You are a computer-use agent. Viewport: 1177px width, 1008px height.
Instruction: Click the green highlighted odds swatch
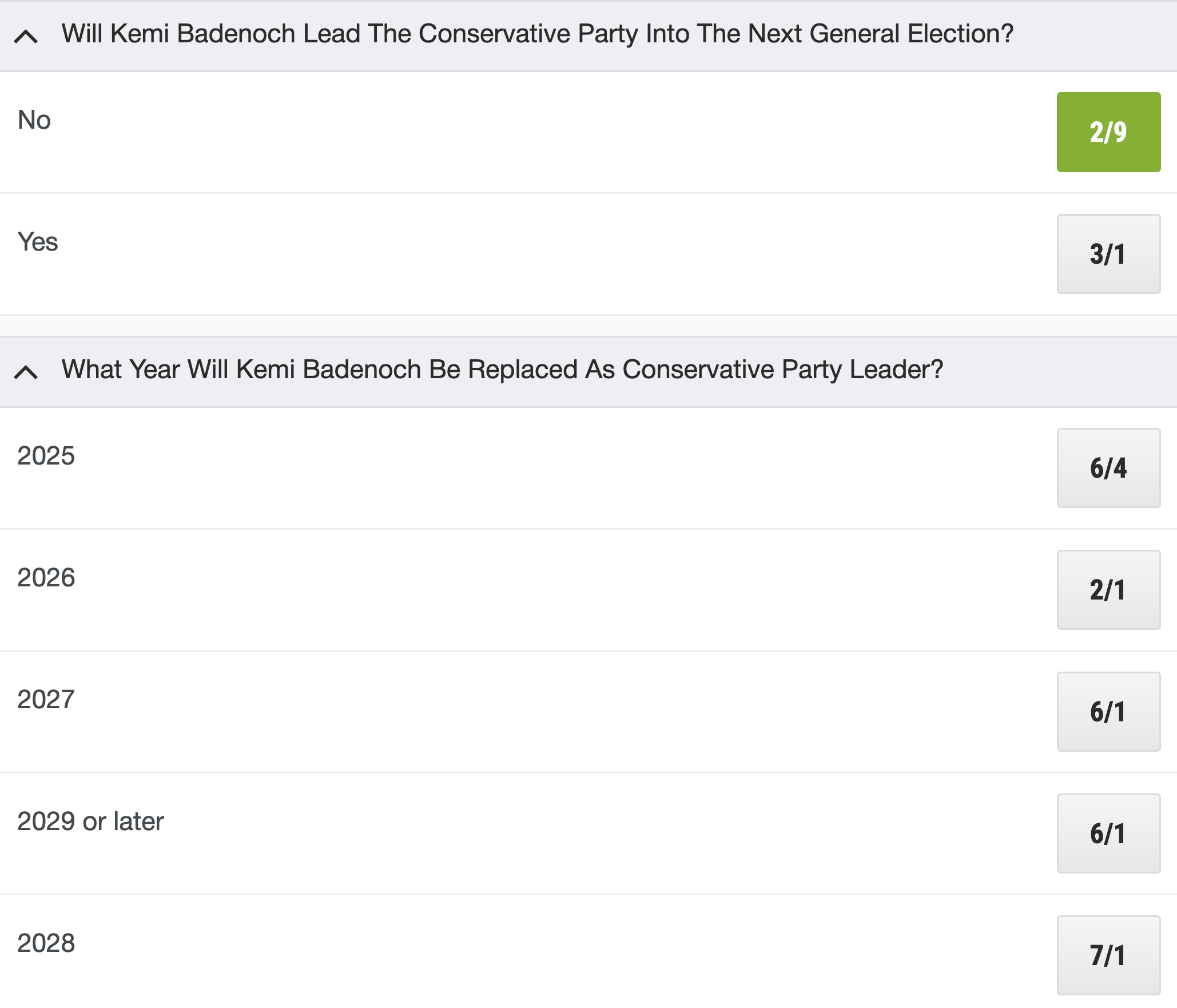tap(1108, 132)
